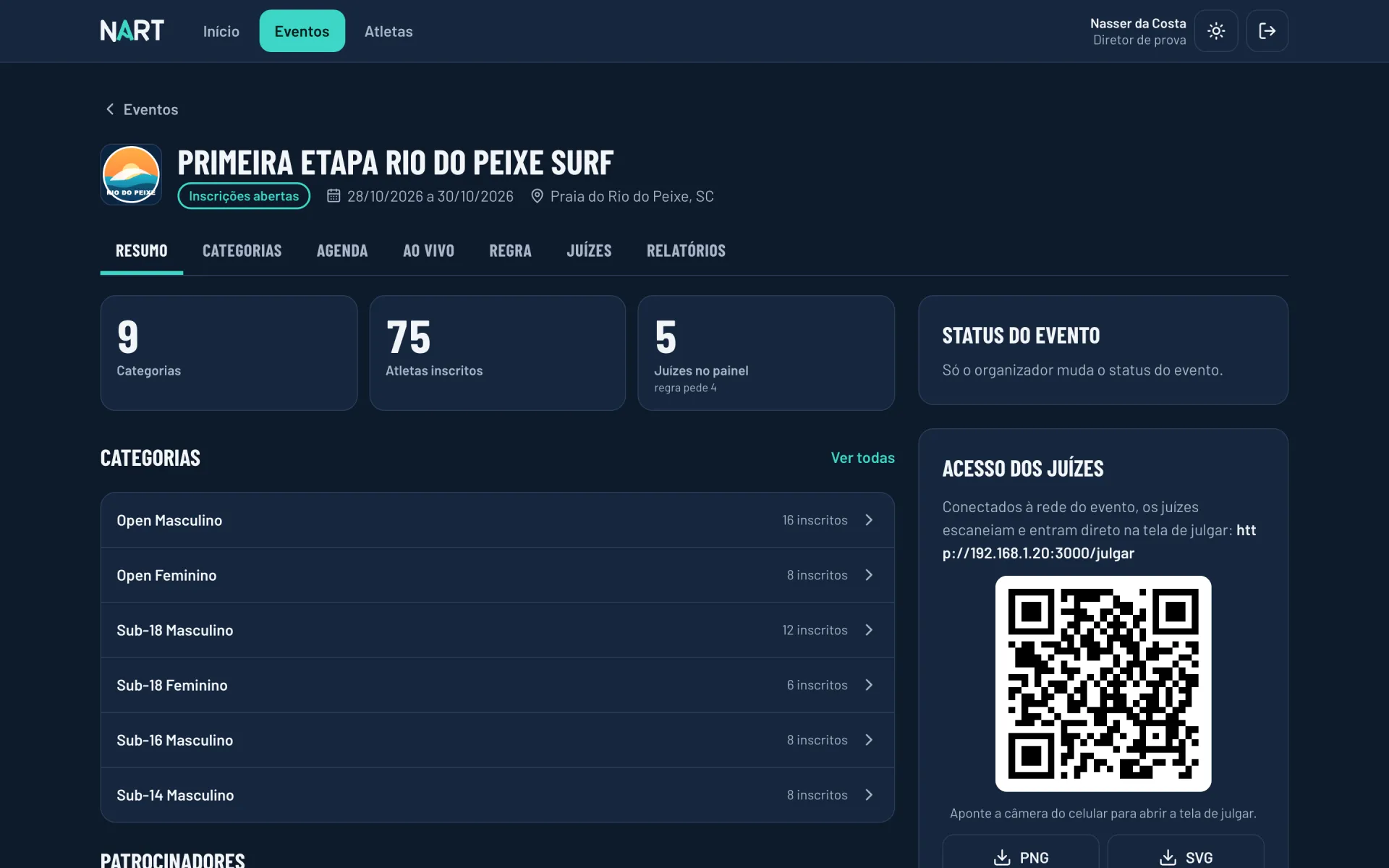Click the NART logo
The width and height of the screenshot is (1389, 868).
click(x=132, y=30)
